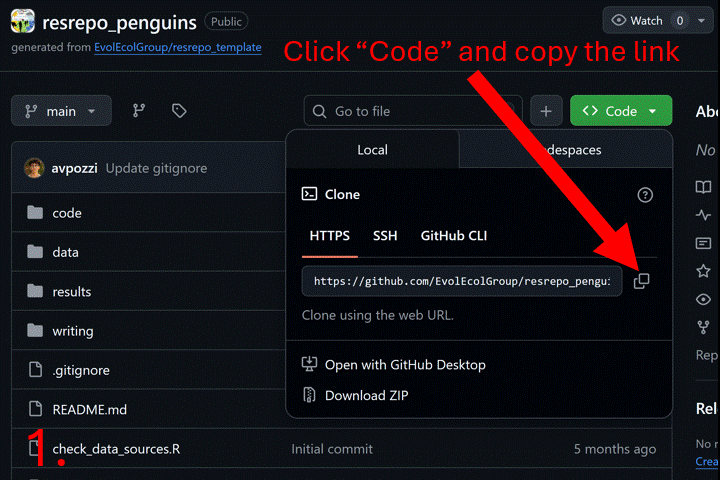Click the clone URL text field

tap(462, 281)
